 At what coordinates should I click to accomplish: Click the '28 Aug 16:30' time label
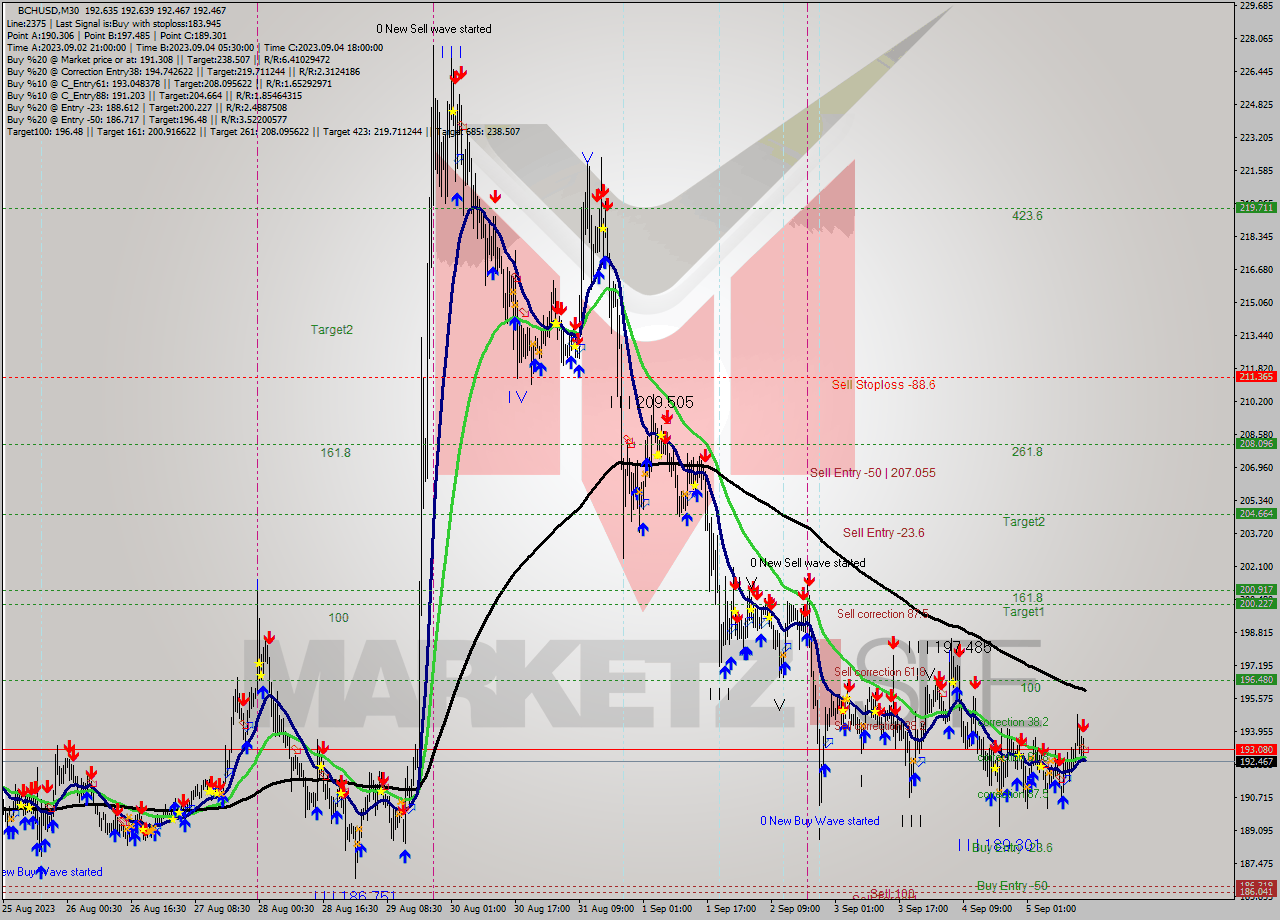(350, 909)
